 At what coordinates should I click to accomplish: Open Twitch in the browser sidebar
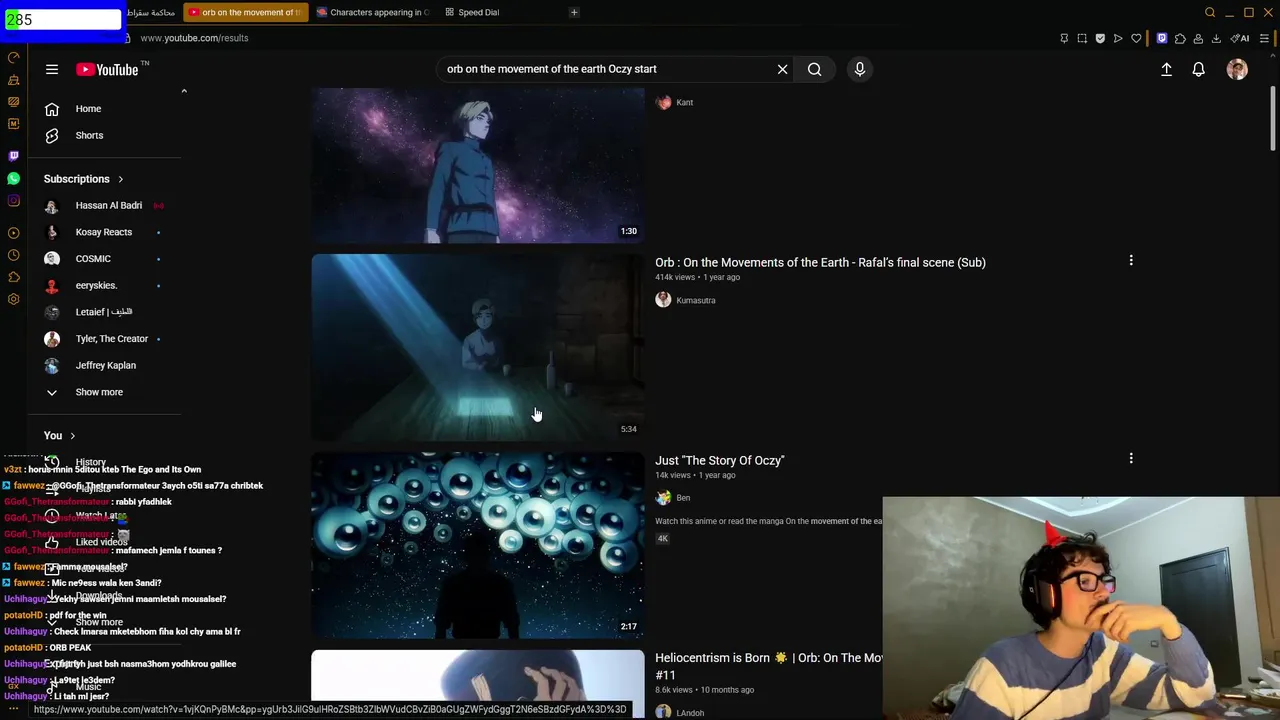(x=13, y=156)
